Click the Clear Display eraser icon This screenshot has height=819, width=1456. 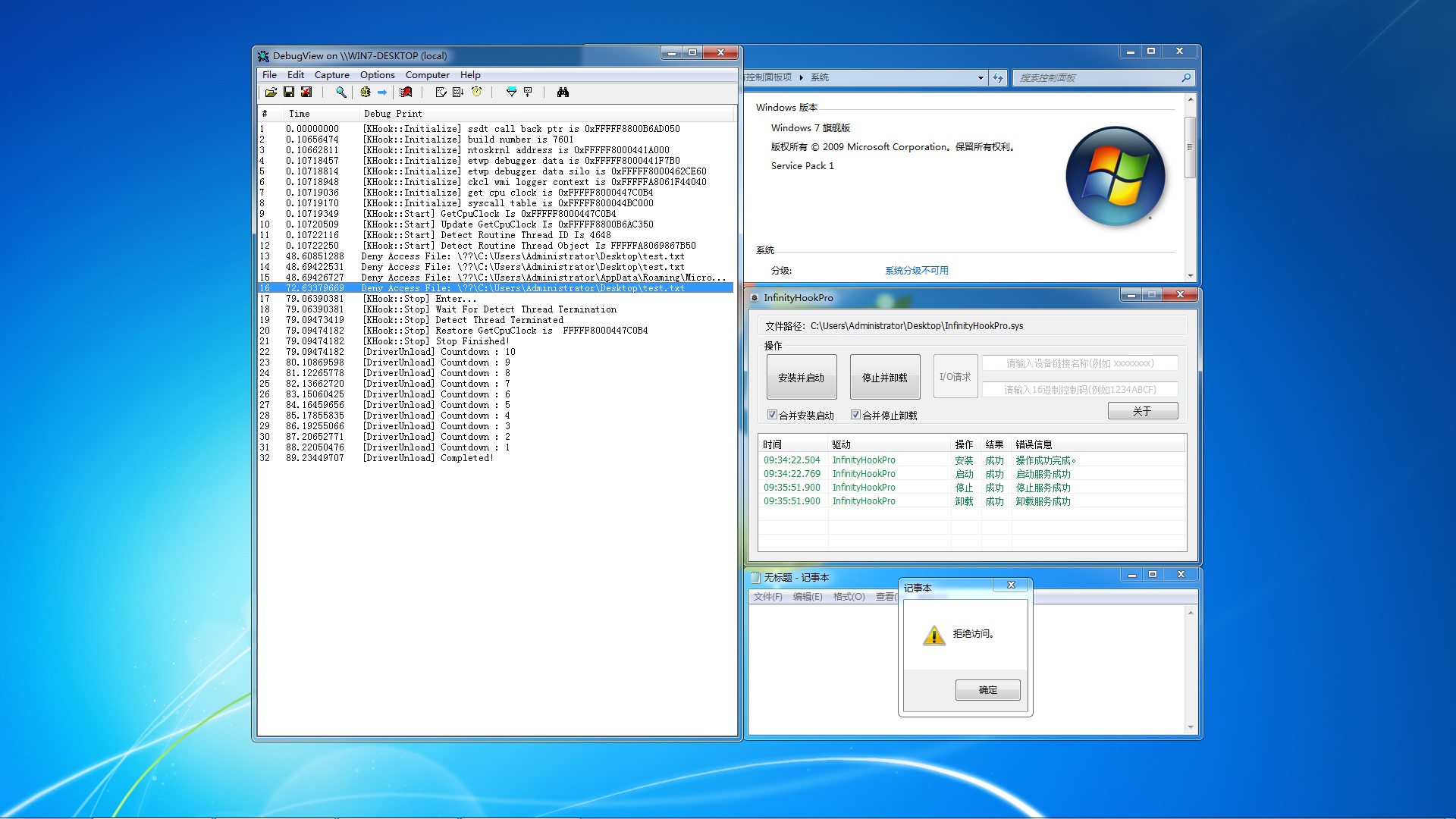(x=406, y=93)
